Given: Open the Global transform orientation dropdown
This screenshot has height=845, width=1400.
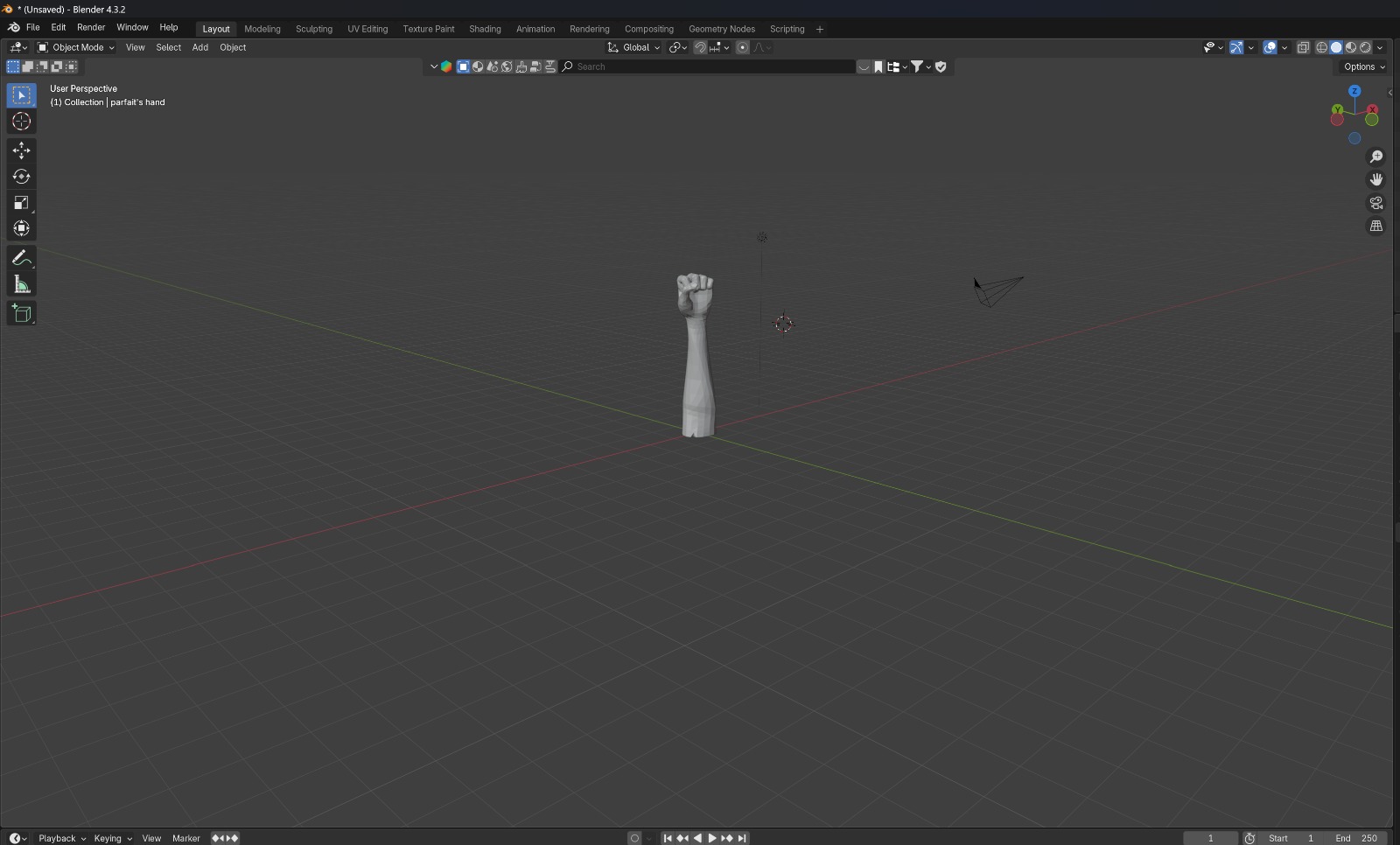Looking at the screenshot, I should click(634, 48).
